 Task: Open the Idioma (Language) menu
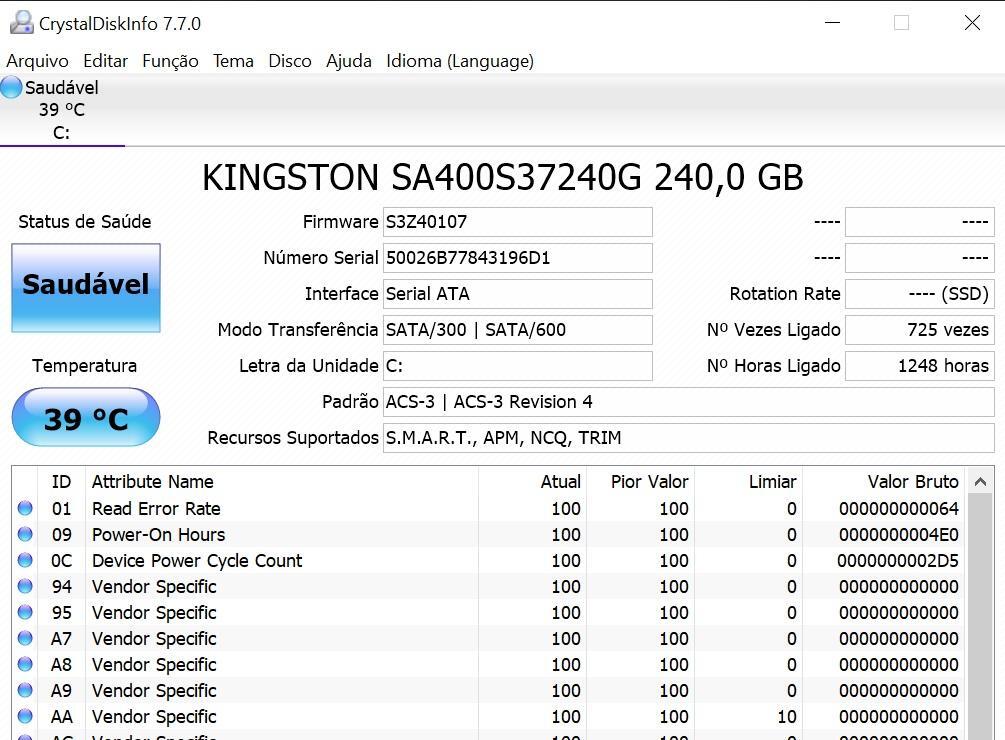[x=460, y=61]
